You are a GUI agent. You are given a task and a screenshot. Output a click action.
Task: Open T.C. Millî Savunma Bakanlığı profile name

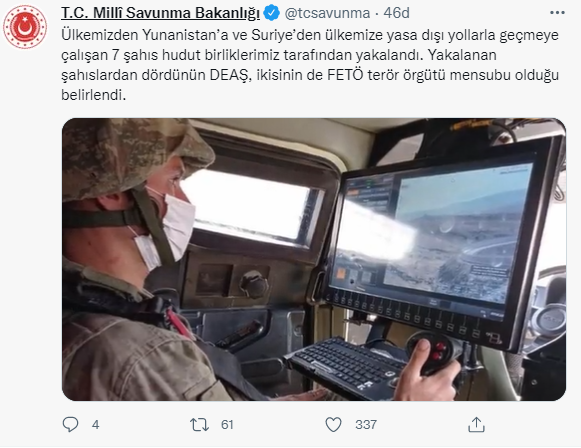(x=160, y=13)
